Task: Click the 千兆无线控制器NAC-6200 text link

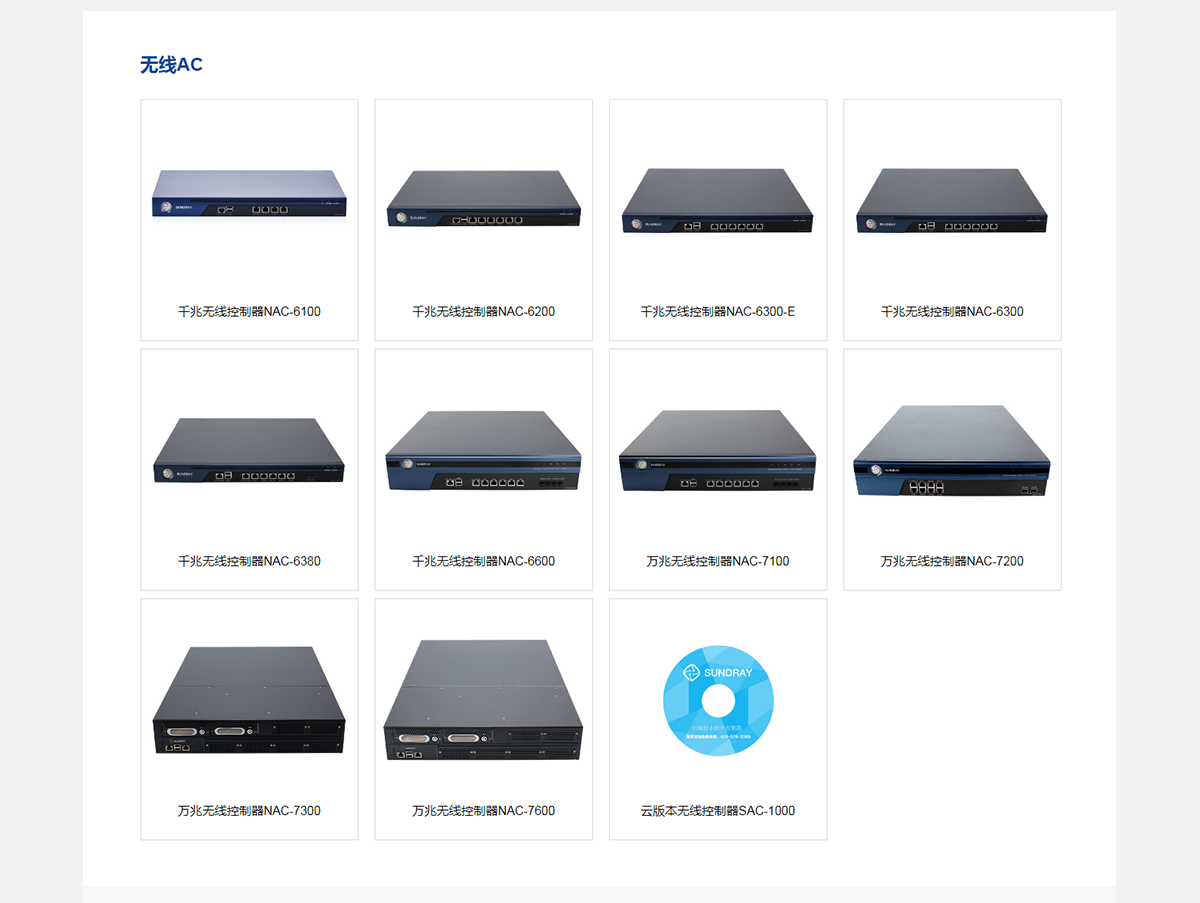Action: click(483, 311)
